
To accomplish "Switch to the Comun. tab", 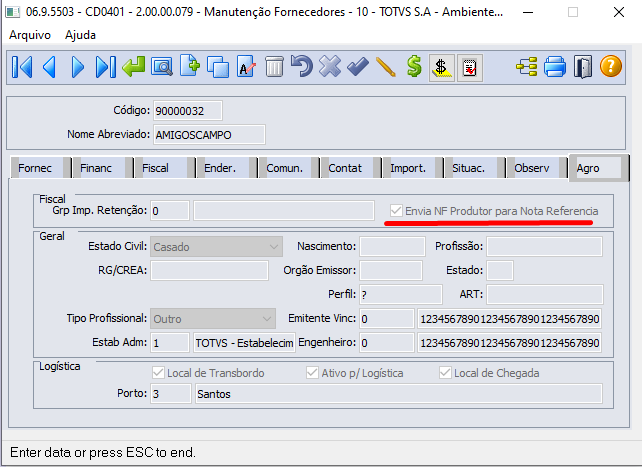I will (x=289, y=168).
